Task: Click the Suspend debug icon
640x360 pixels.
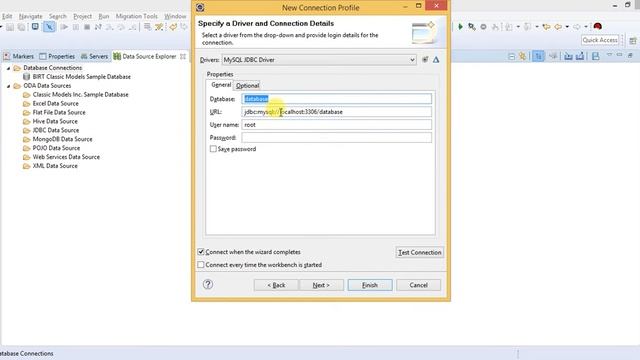Action: click(76, 27)
